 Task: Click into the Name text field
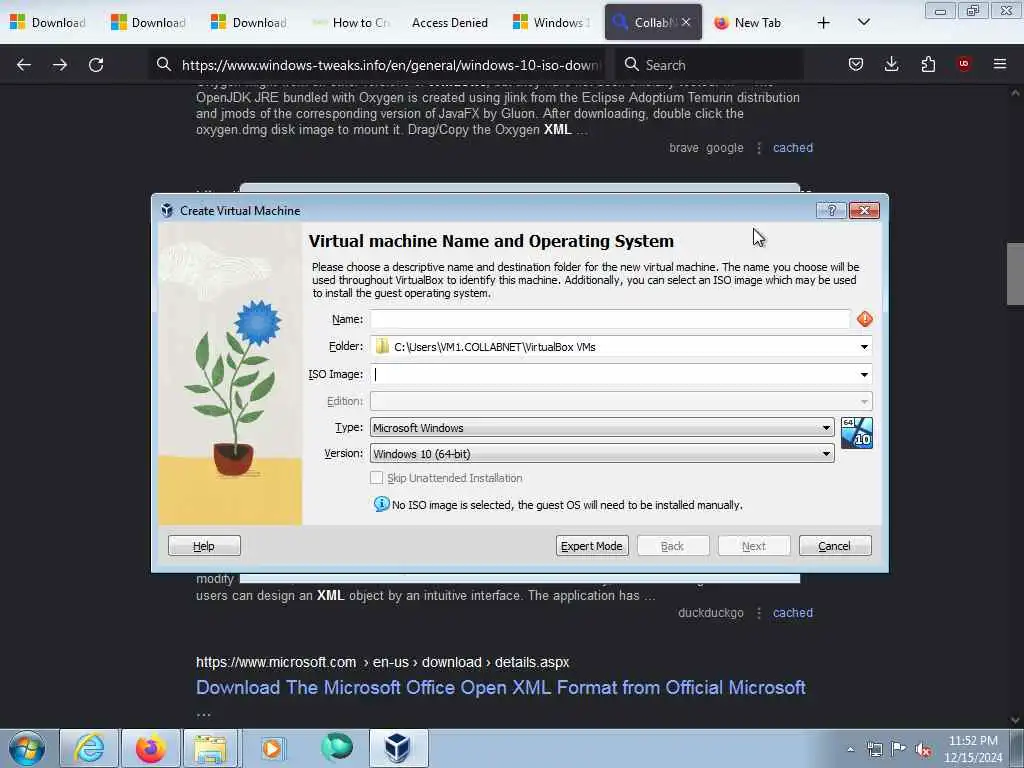click(610, 319)
